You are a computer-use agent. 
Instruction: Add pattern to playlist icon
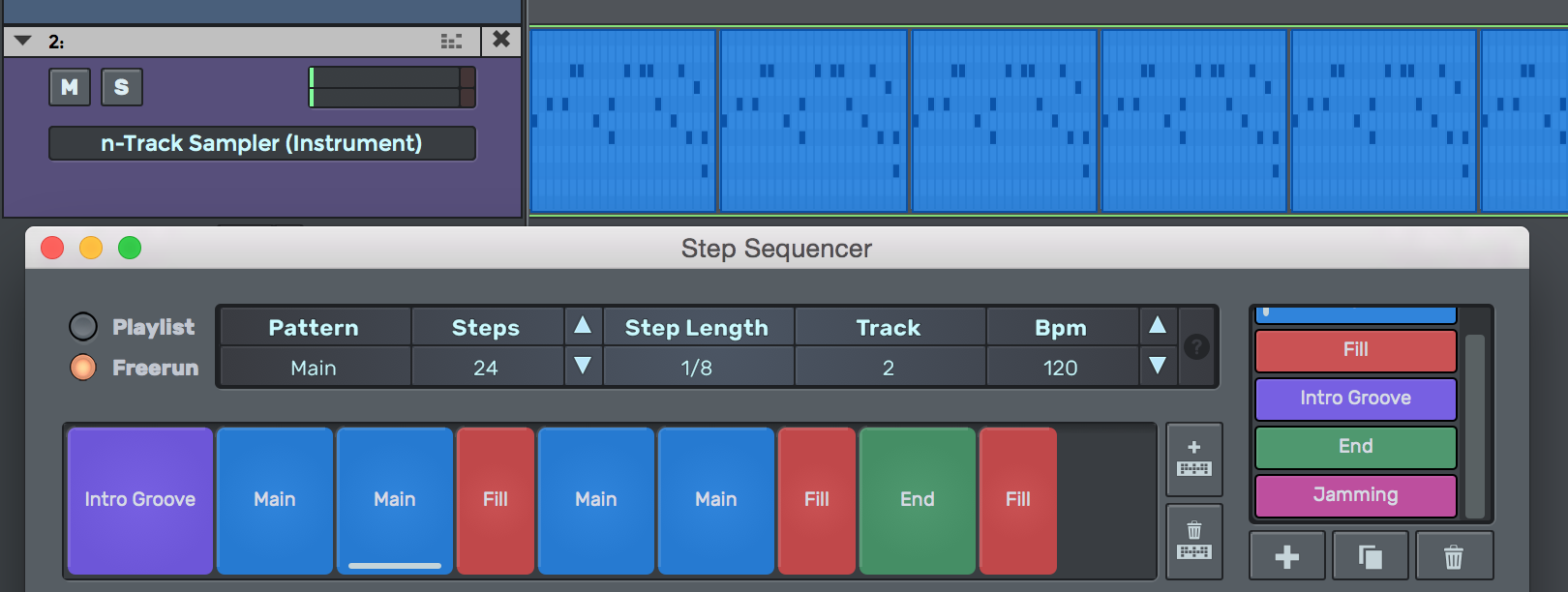1194,460
